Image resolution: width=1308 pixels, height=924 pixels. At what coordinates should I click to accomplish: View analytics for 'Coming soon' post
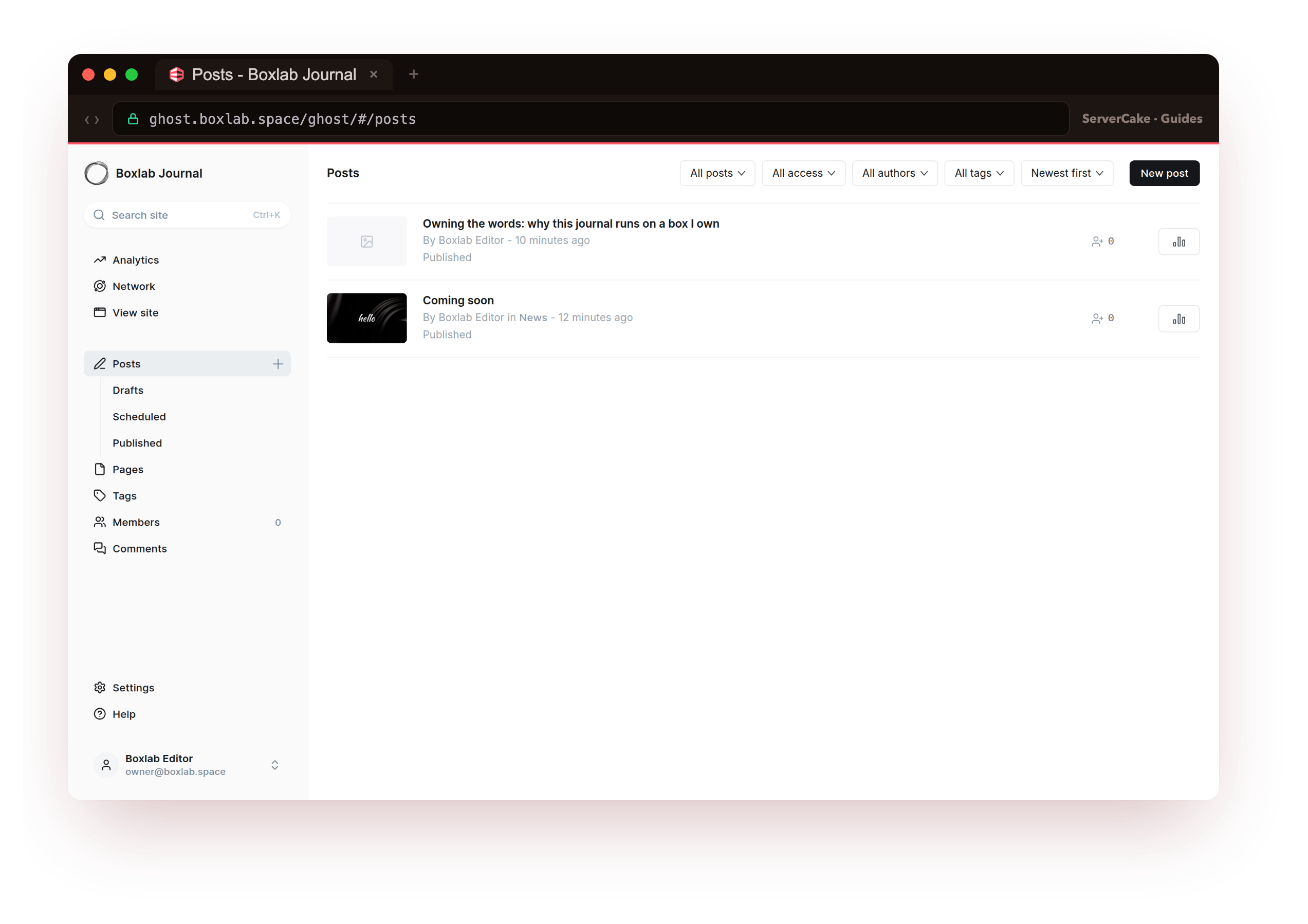click(1178, 319)
